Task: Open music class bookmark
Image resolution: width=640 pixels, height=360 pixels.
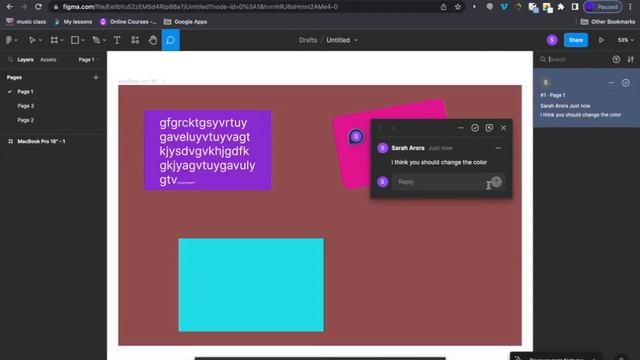Action: pyautogui.click(x=26, y=22)
